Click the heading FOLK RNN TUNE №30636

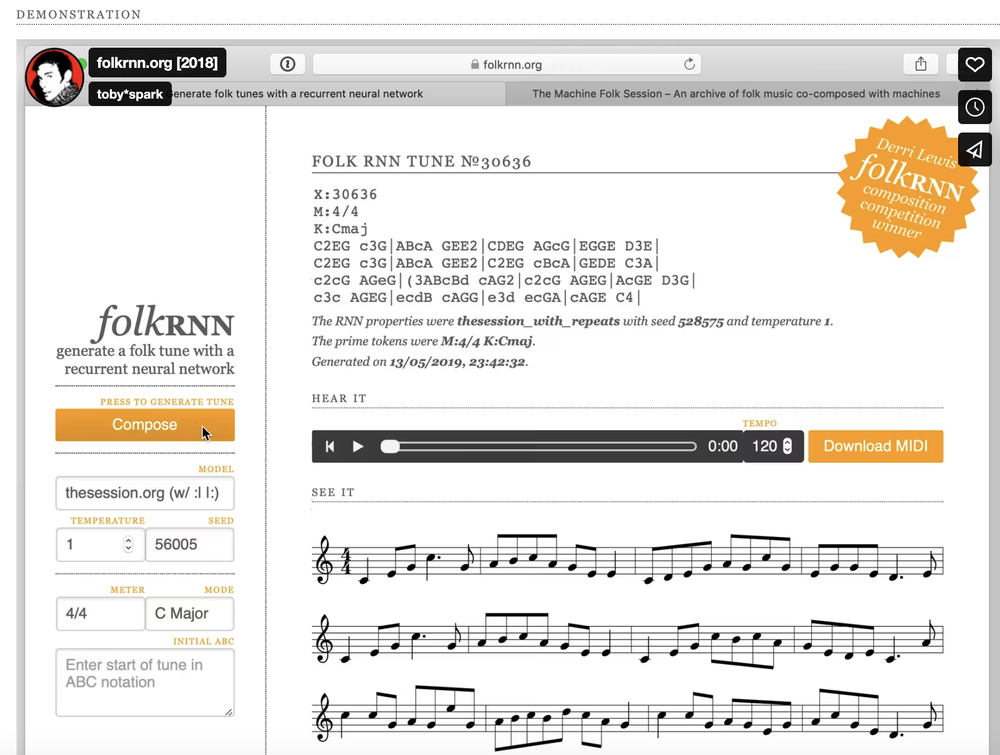[x=421, y=161]
